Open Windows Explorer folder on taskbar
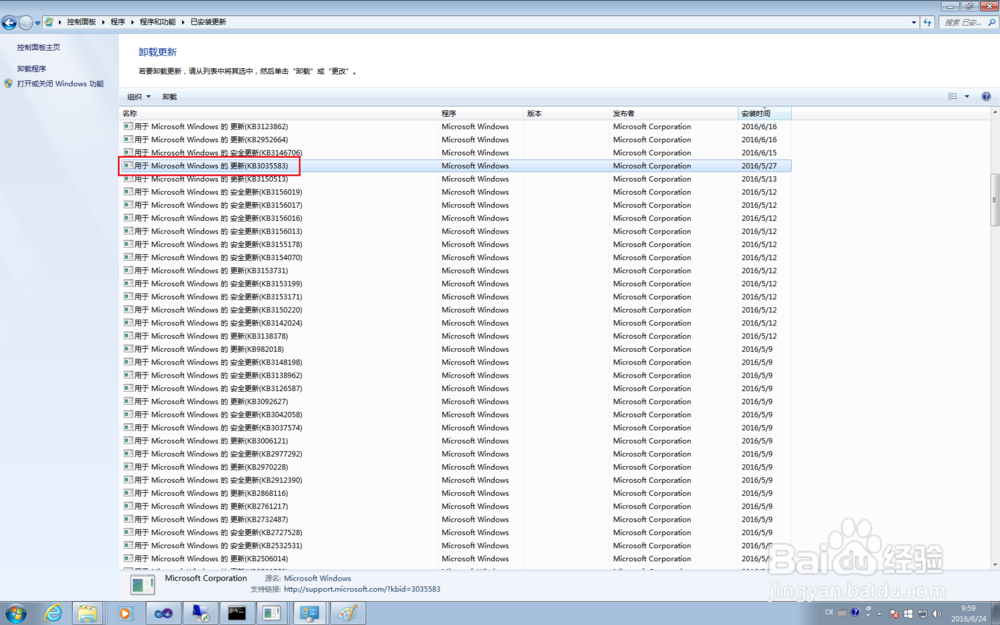 [x=88, y=614]
